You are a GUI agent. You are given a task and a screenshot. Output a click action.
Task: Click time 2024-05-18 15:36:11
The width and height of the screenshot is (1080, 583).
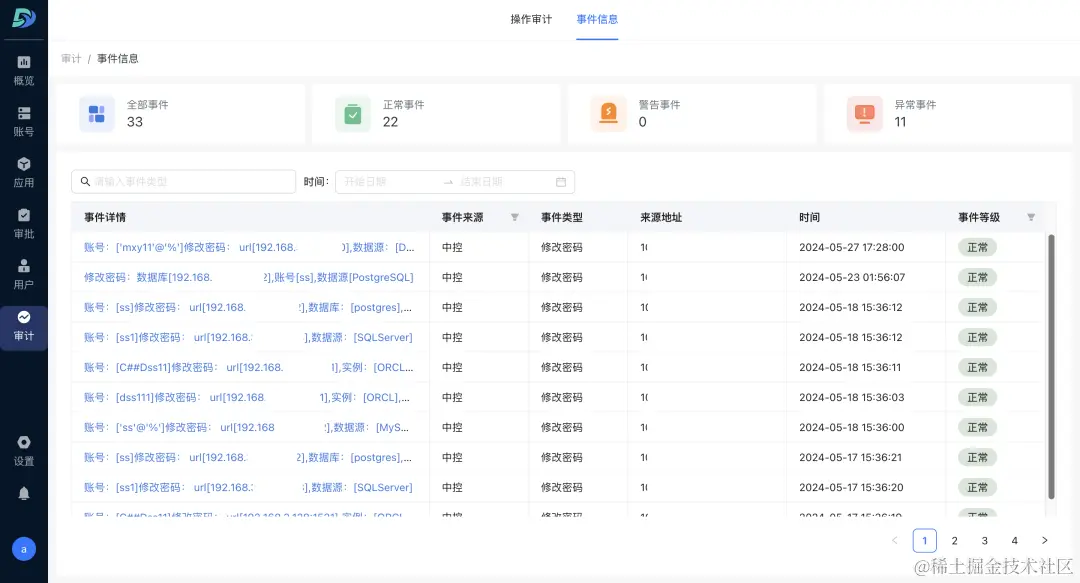coord(850,367)
